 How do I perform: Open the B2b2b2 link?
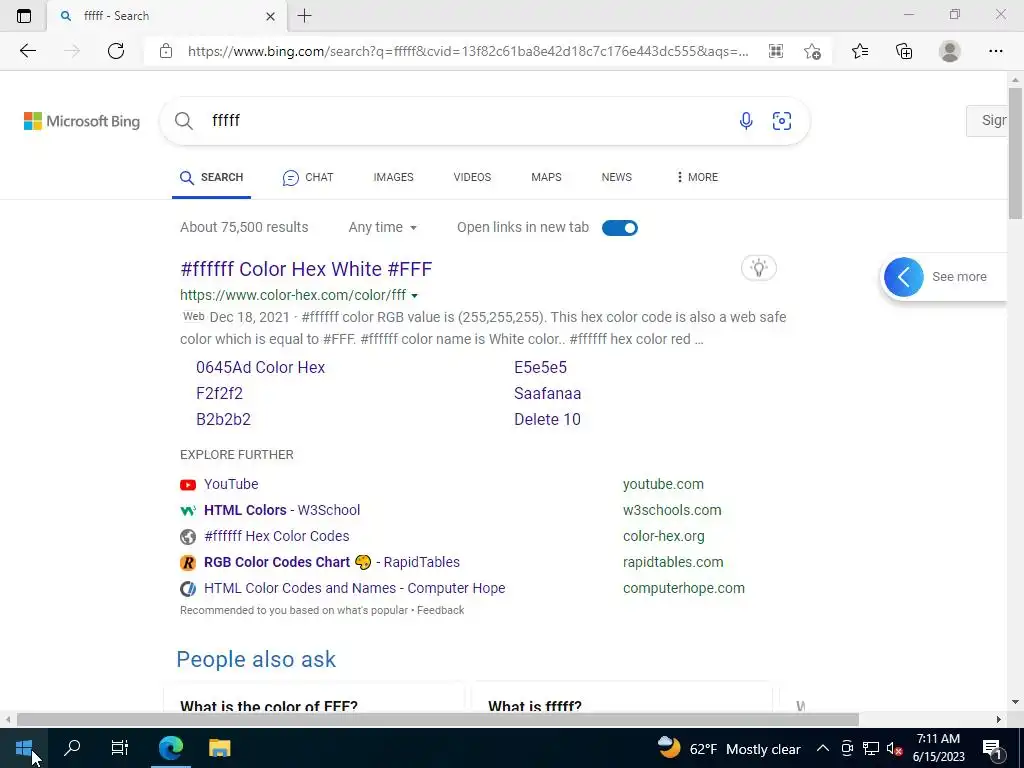[x=223, y=420]
